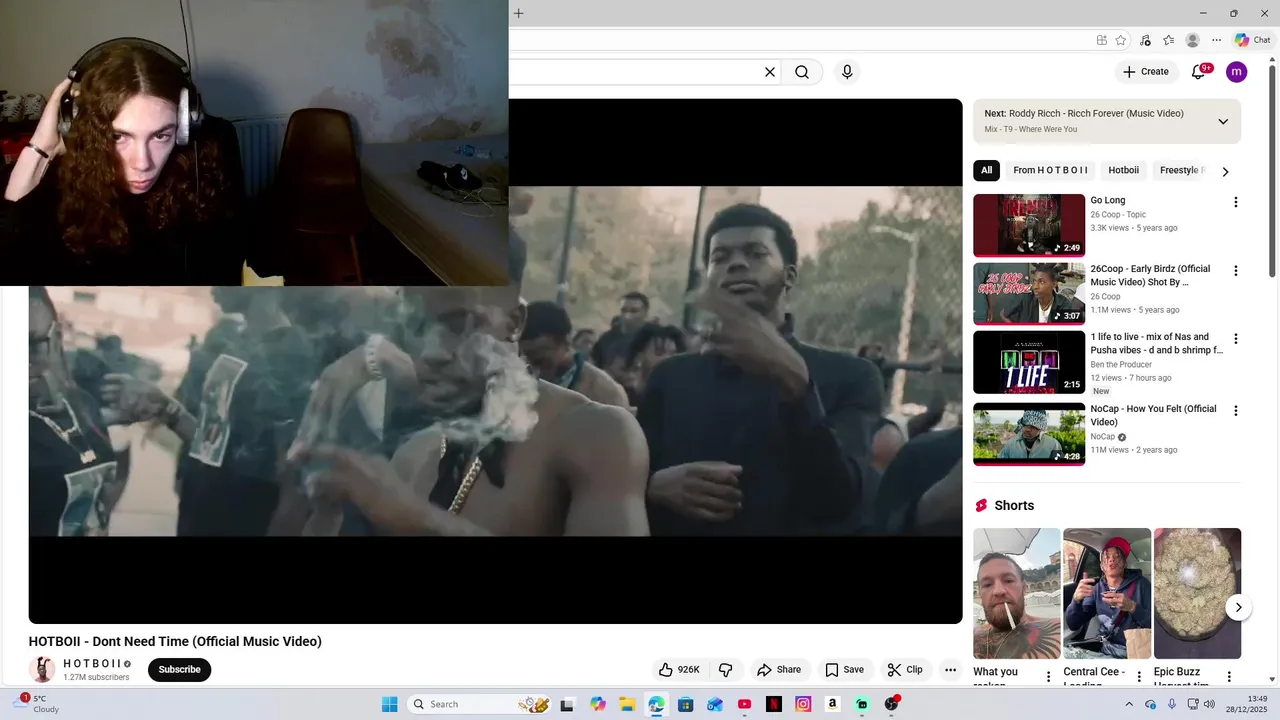This screenshot has height=720, width=1280.
Task: Select the 'Freestyle' filter chip
Action: (x=1181, y=170)
